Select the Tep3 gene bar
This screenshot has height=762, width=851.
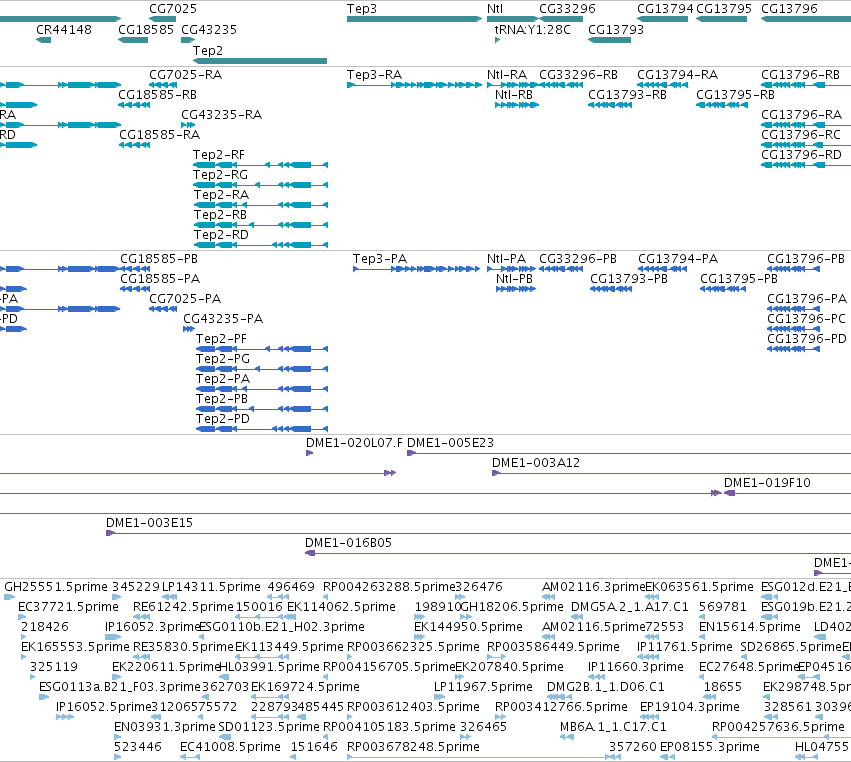coord(414,19)
